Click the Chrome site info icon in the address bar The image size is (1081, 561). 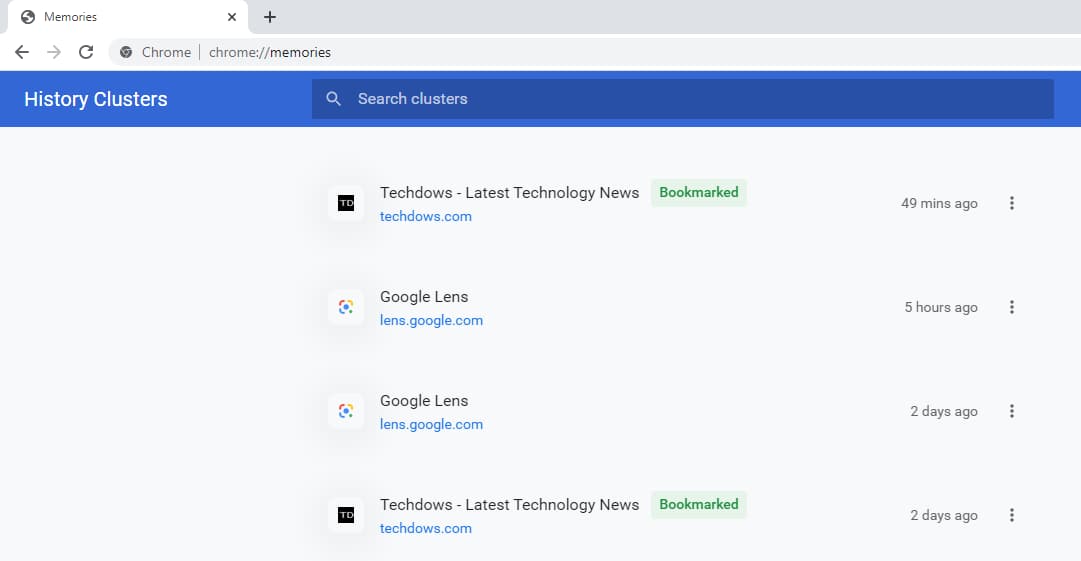(125, 52)
